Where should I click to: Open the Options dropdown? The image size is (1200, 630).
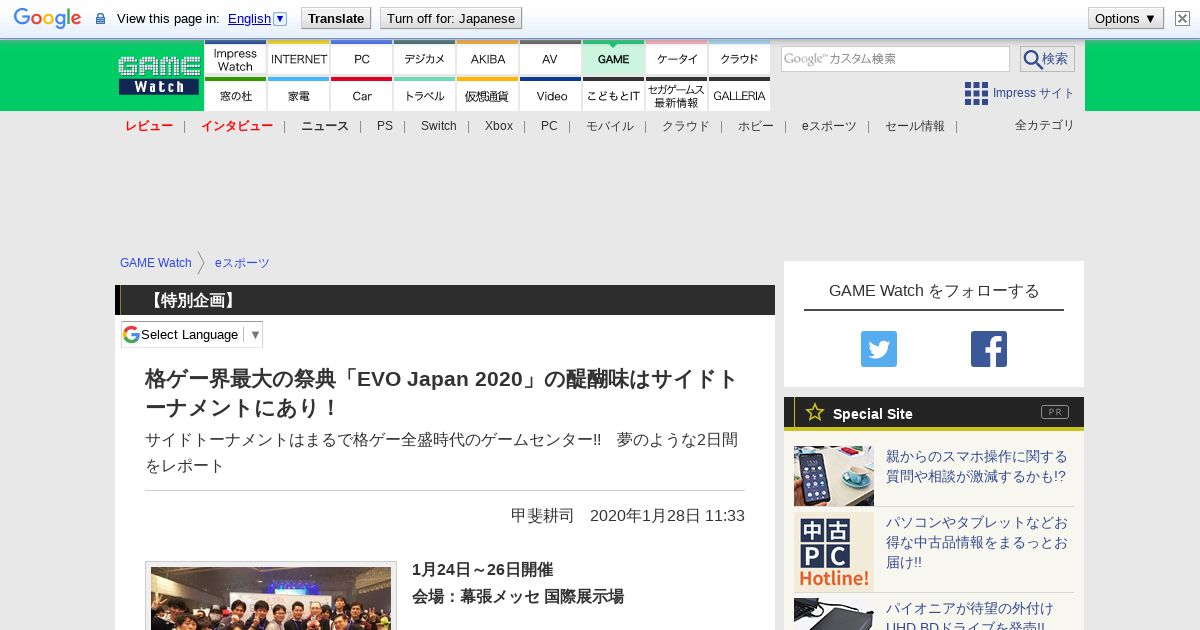pos(1125,18)
